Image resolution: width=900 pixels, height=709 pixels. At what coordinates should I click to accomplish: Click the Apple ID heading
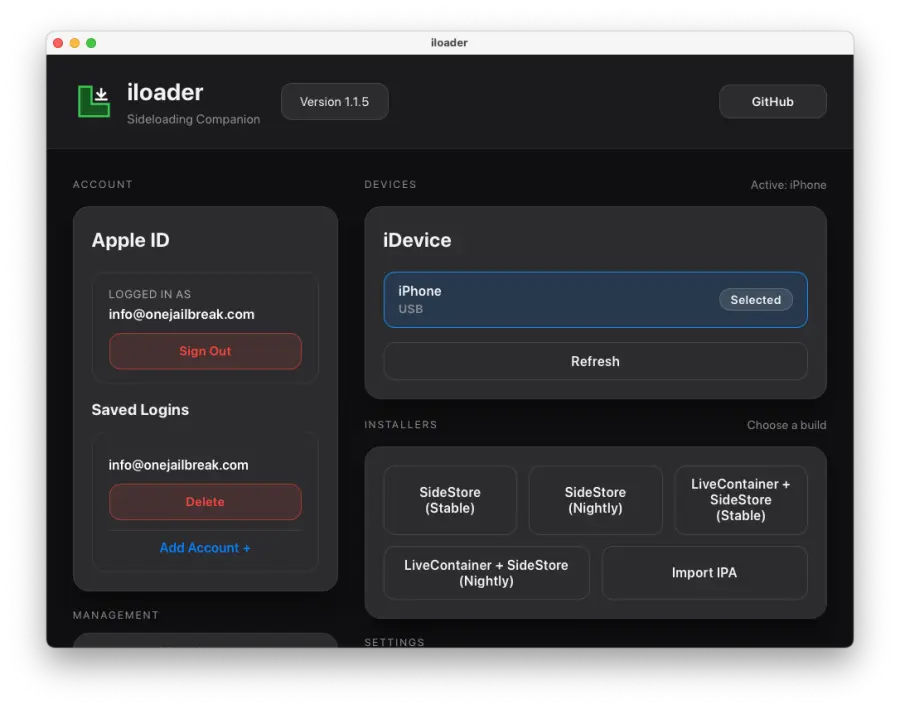click(130, 240)
